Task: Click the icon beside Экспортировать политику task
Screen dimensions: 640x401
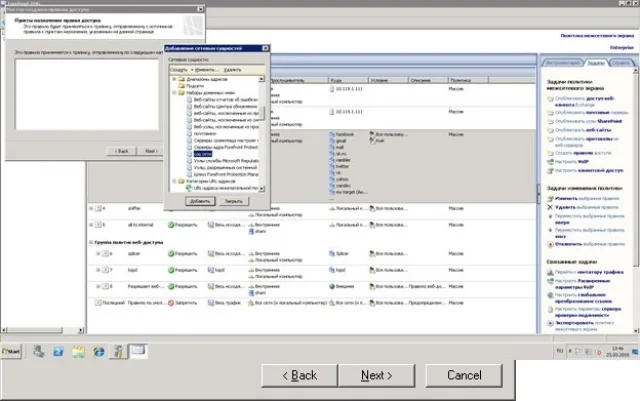Action: tap(550, 323)
